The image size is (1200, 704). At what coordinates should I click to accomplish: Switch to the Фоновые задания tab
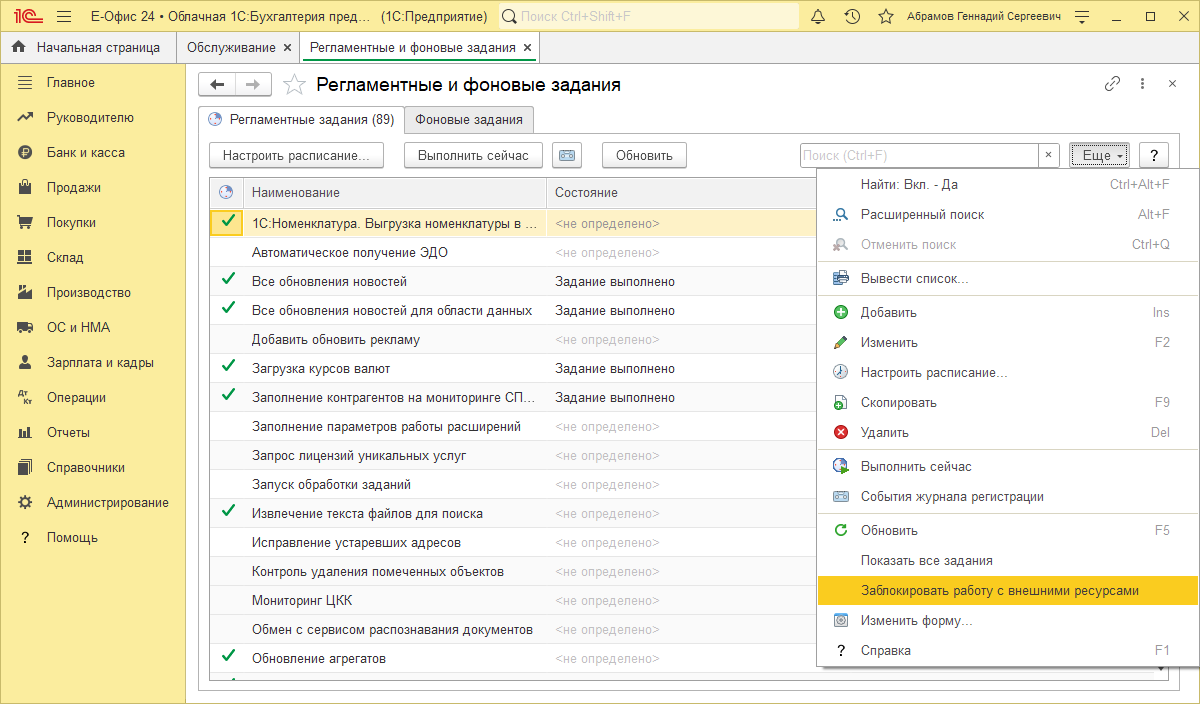469,119
